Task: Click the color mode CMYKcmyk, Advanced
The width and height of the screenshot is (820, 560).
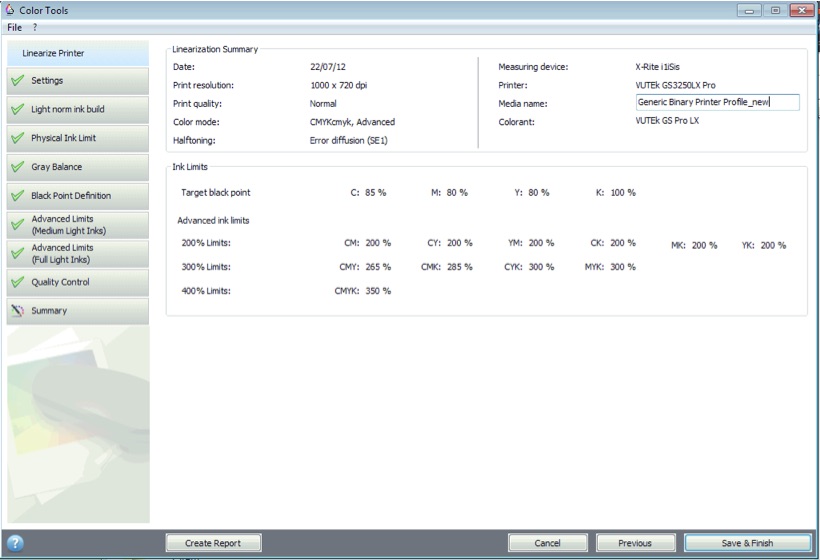Action: point(352,122)
